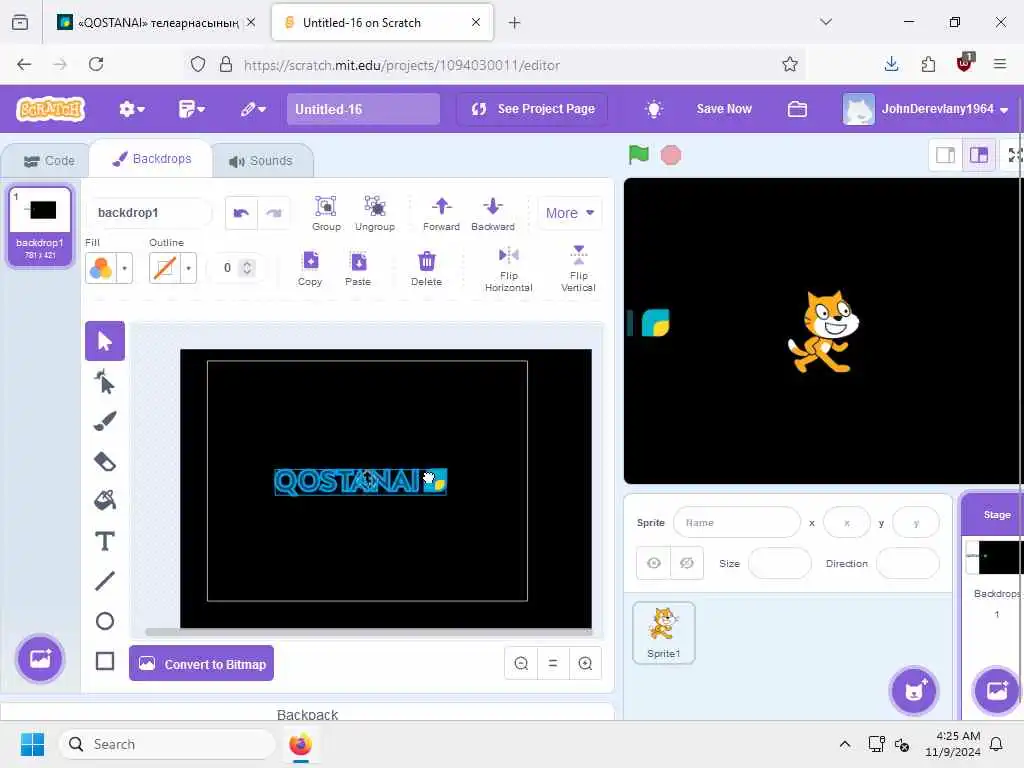Flip selection Horizontal
The height and width of the screenshot is (768, 1024).
click(509, 268)
